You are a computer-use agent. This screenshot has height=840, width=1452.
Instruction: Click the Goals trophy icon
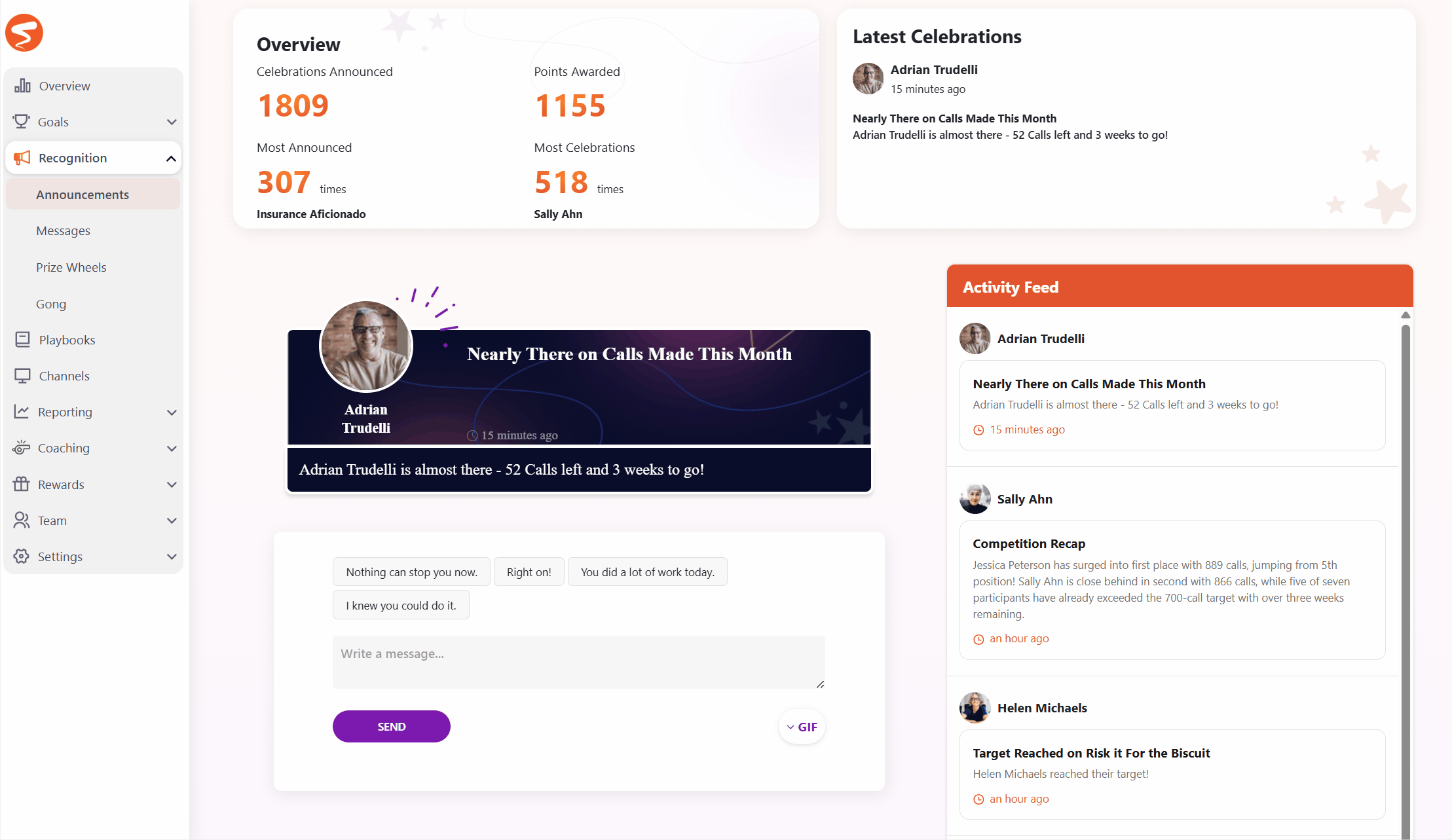point(21,122)
